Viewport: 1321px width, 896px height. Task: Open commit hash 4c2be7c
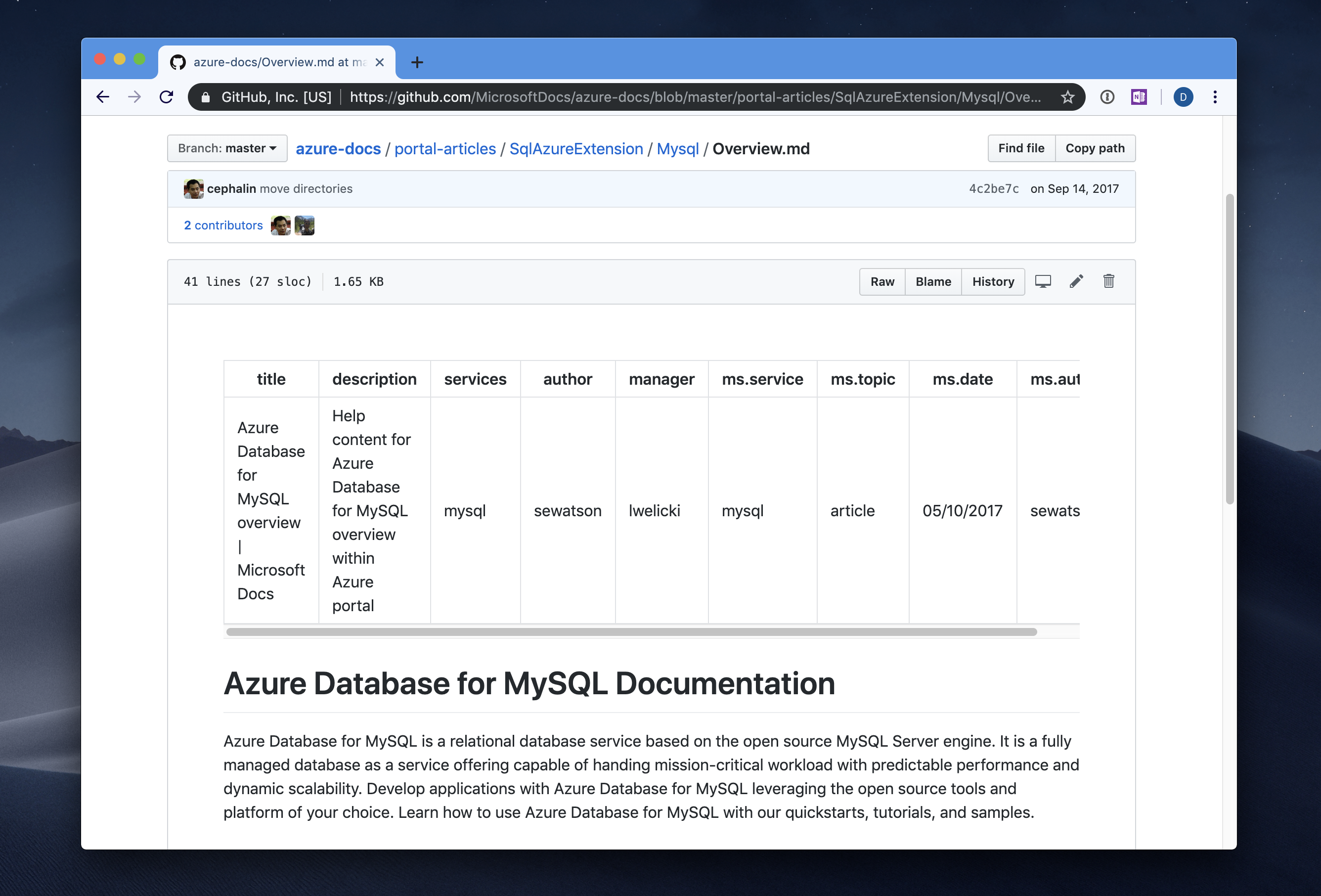pos(994,189)
